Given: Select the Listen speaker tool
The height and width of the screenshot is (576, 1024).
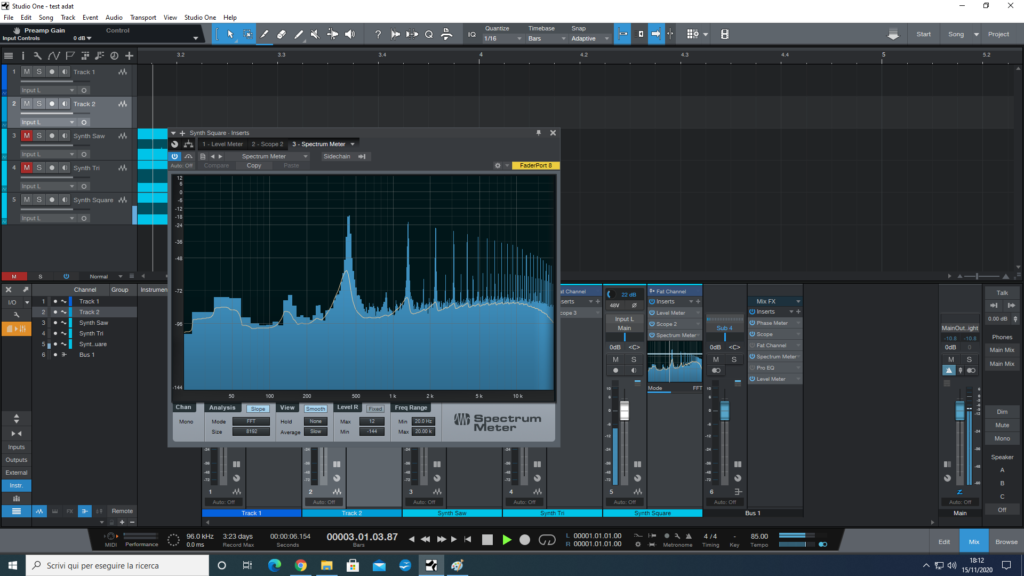Looking at the screenshot, I should click(x=350, y=34).
